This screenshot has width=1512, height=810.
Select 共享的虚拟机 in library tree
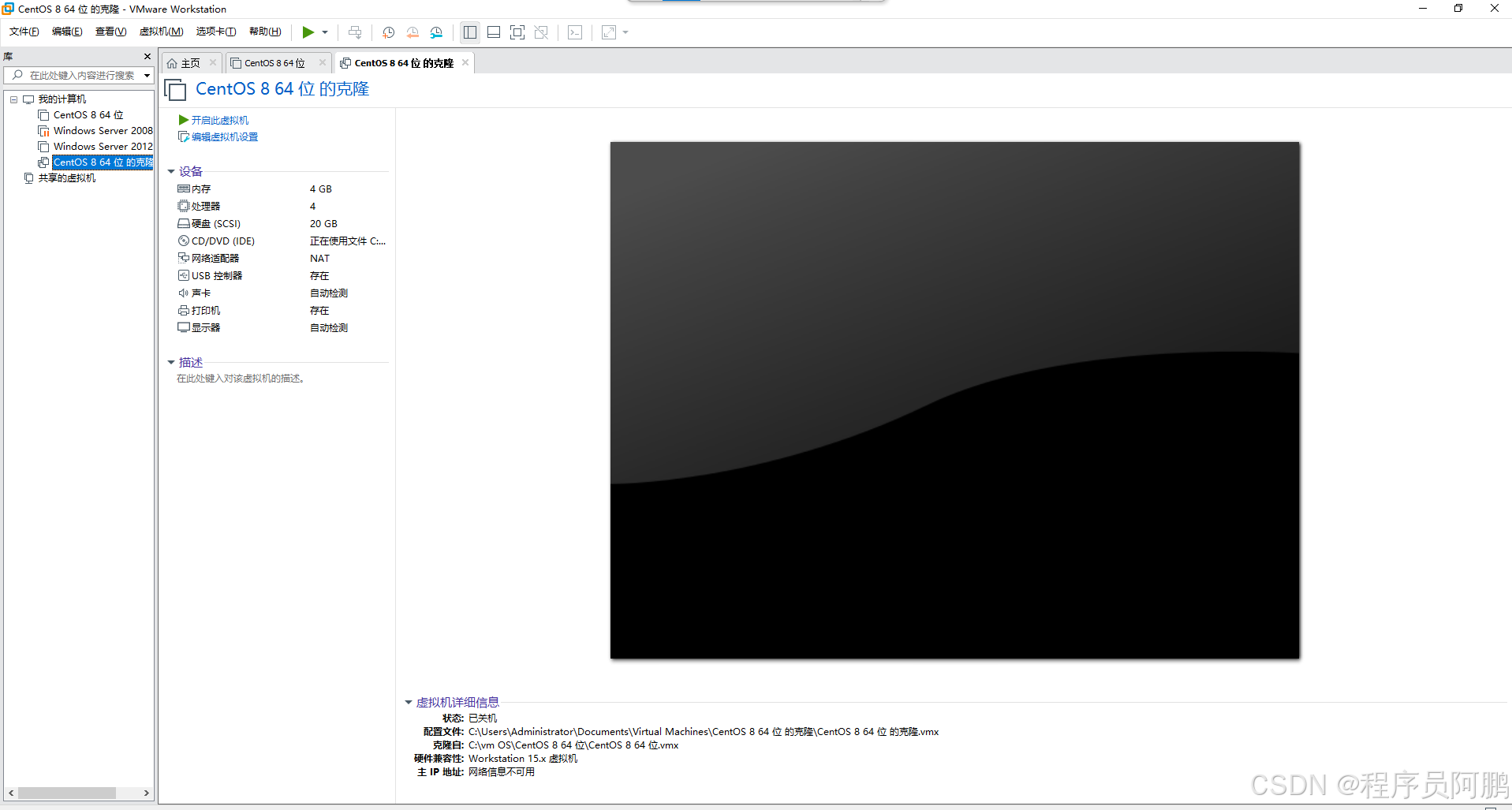(67, 178)
